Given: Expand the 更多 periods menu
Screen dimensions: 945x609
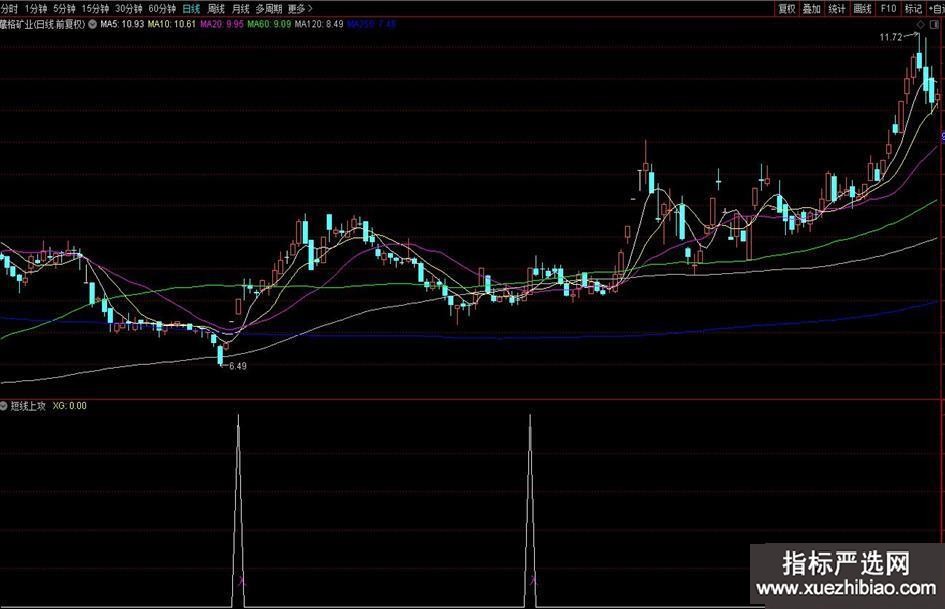Looking at the screenshot, I should click(x=300, y=9).
